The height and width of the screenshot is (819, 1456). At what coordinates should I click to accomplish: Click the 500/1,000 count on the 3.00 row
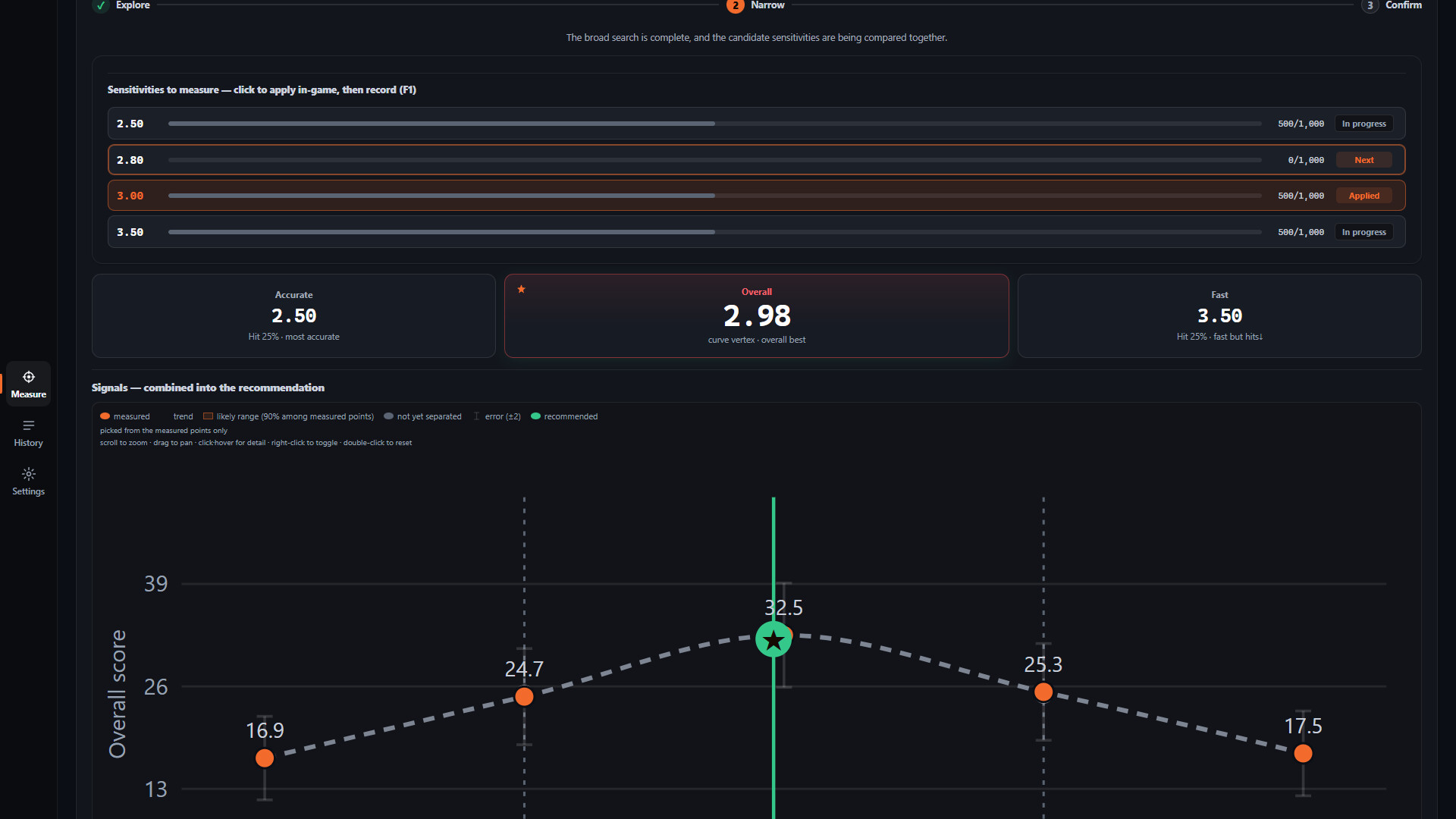point(1301,196)
